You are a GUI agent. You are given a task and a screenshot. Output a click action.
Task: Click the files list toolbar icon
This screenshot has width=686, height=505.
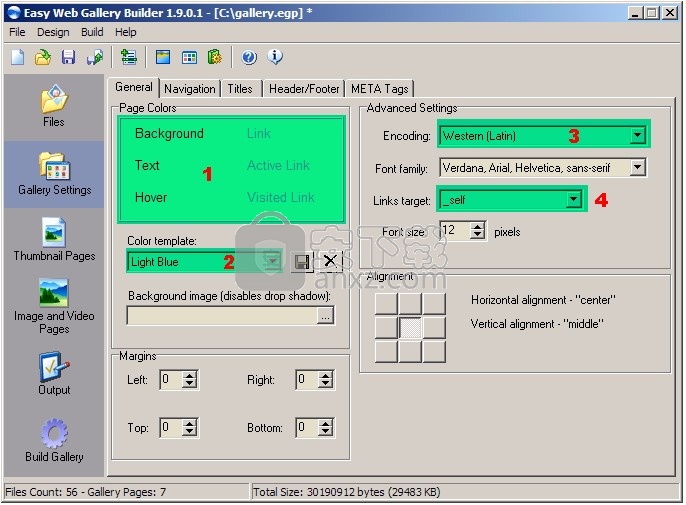click(129, 57)
